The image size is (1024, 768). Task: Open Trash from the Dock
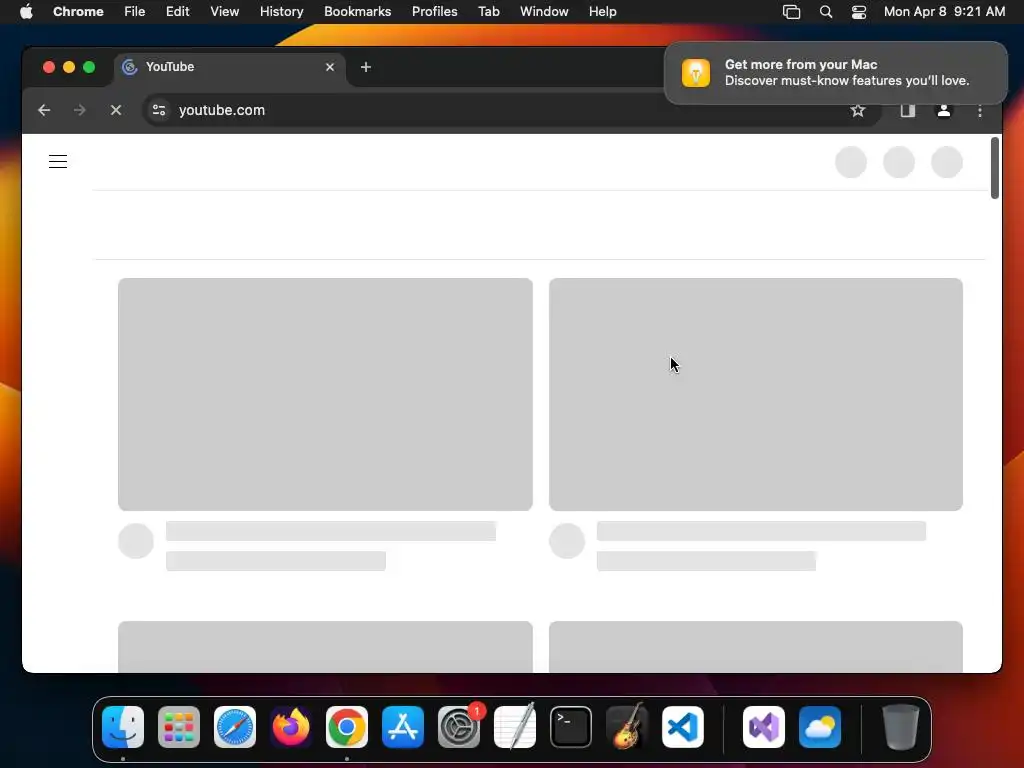tap(901, 727)
